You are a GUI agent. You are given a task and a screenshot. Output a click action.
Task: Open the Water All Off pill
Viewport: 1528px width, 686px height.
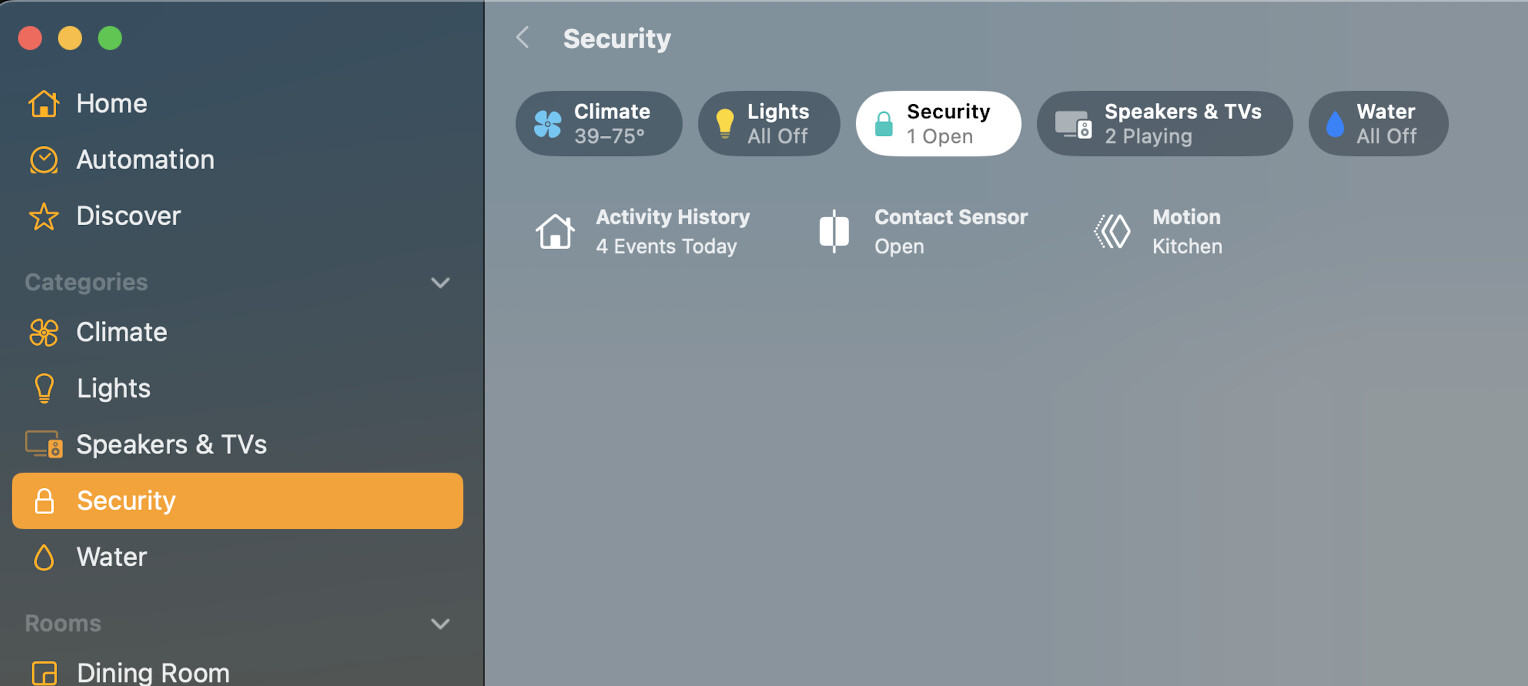pyautogui.click(x=1378, y=124)
